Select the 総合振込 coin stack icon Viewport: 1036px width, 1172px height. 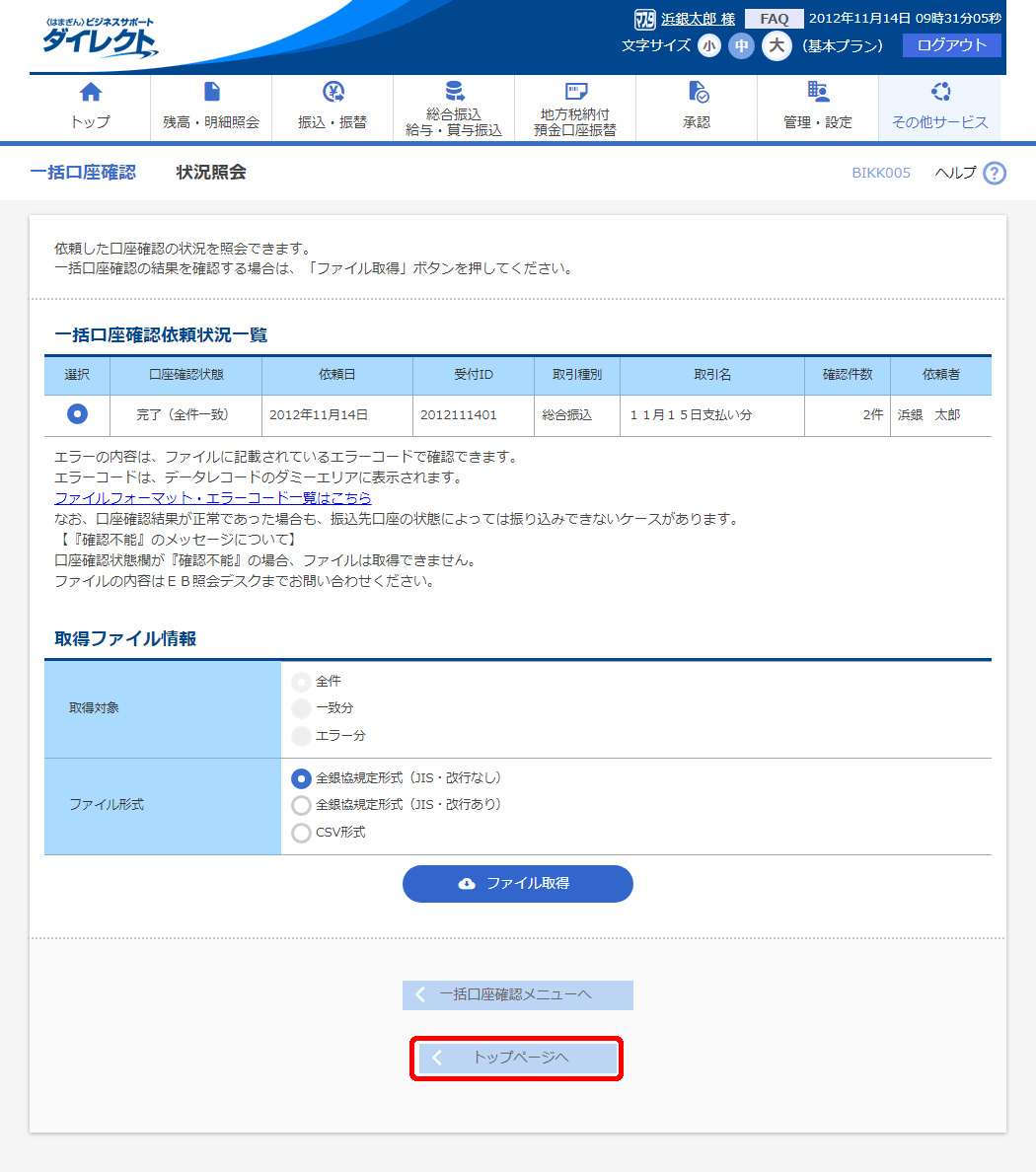[454, 92]
